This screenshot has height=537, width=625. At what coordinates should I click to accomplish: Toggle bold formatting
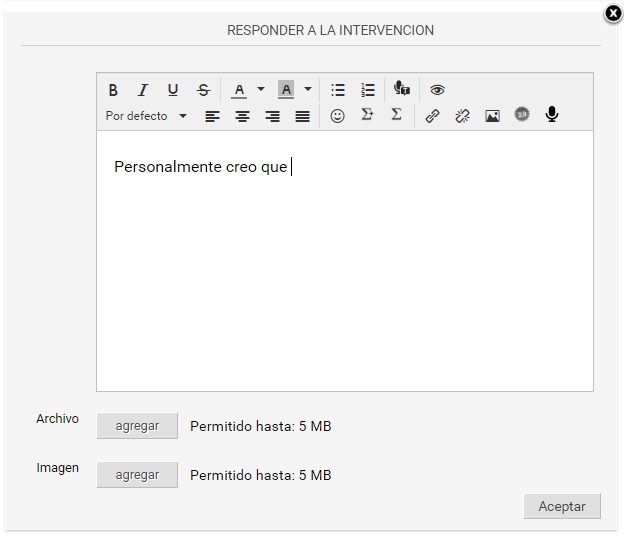[113, 90]
